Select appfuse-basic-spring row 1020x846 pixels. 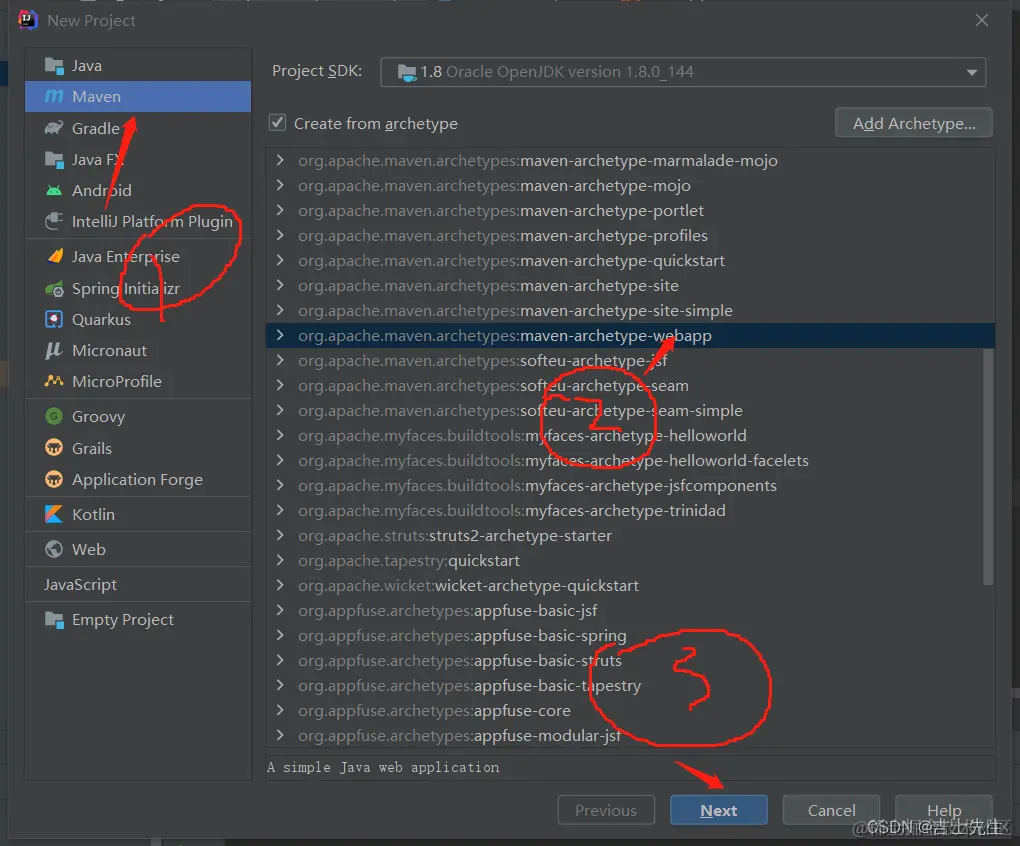(630, 635)
